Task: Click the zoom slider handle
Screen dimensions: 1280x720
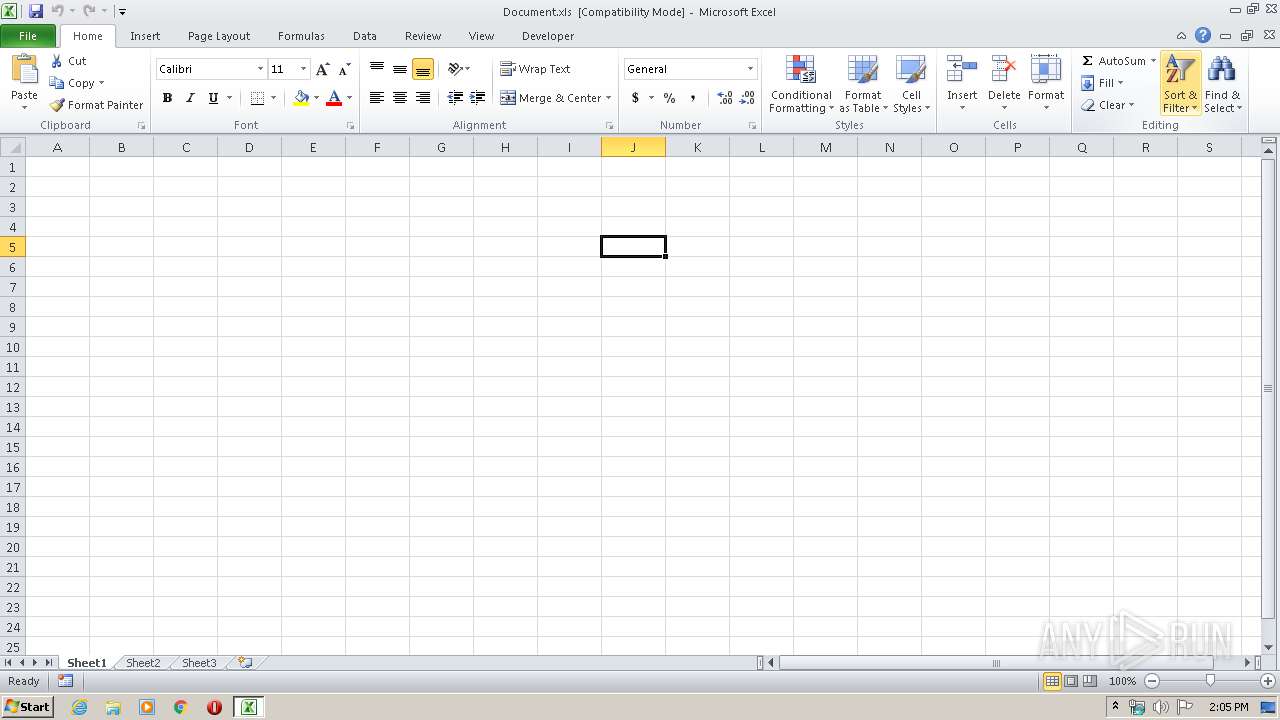Action: click(x=1210, y=681)
